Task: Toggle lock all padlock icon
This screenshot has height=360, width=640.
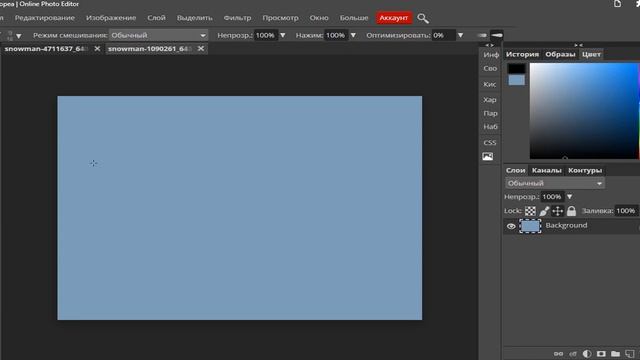Action: click(571, 211)
